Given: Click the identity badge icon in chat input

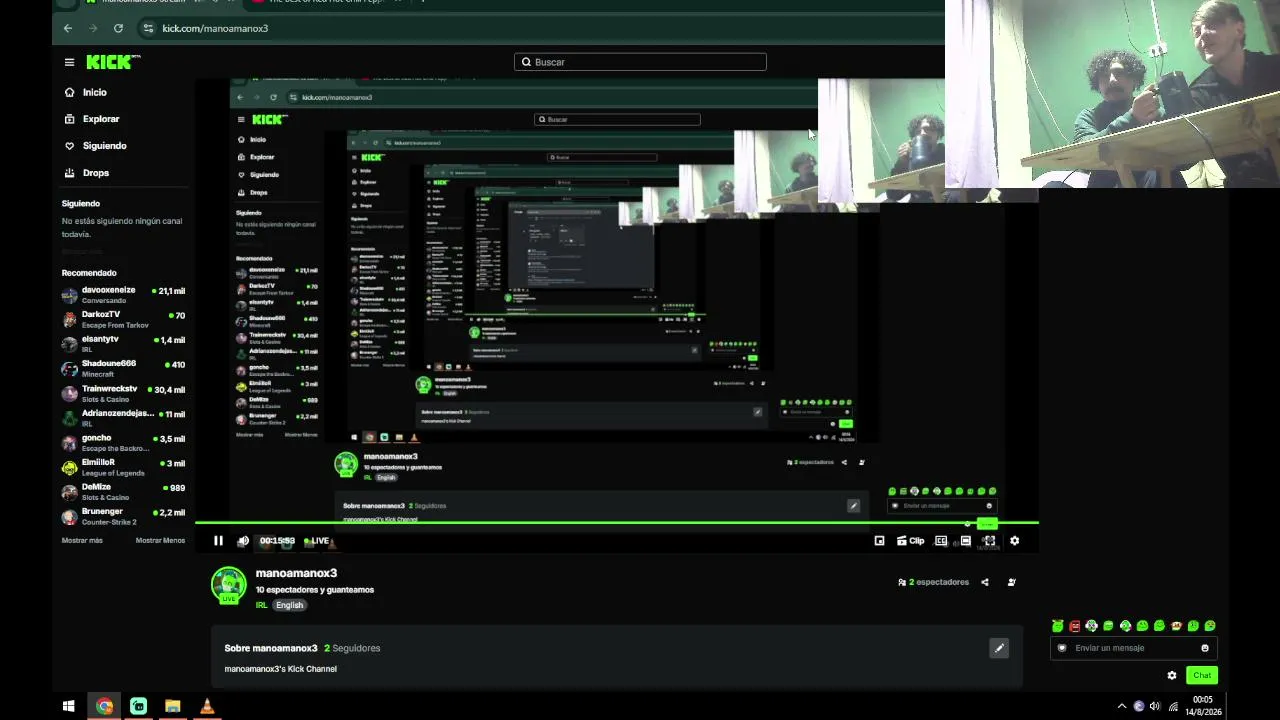Looking at the screenshot, I should point(1062,648).
